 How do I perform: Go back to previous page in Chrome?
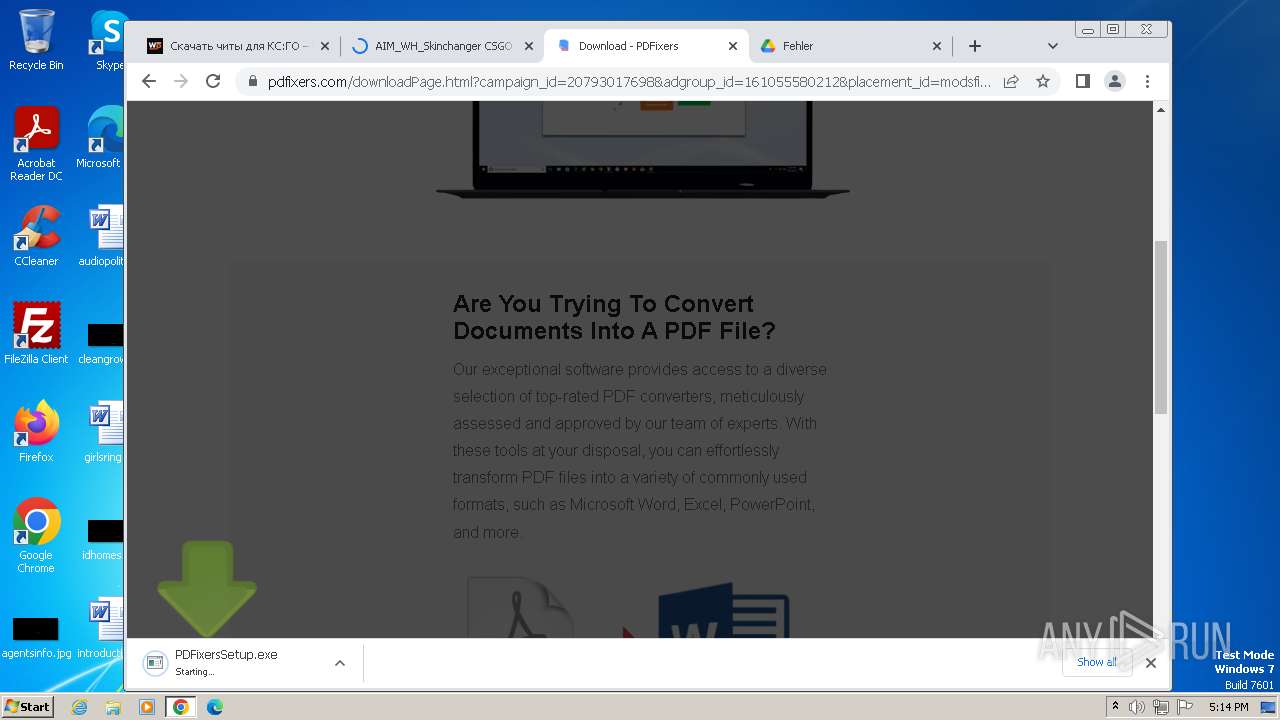(149, 81)
